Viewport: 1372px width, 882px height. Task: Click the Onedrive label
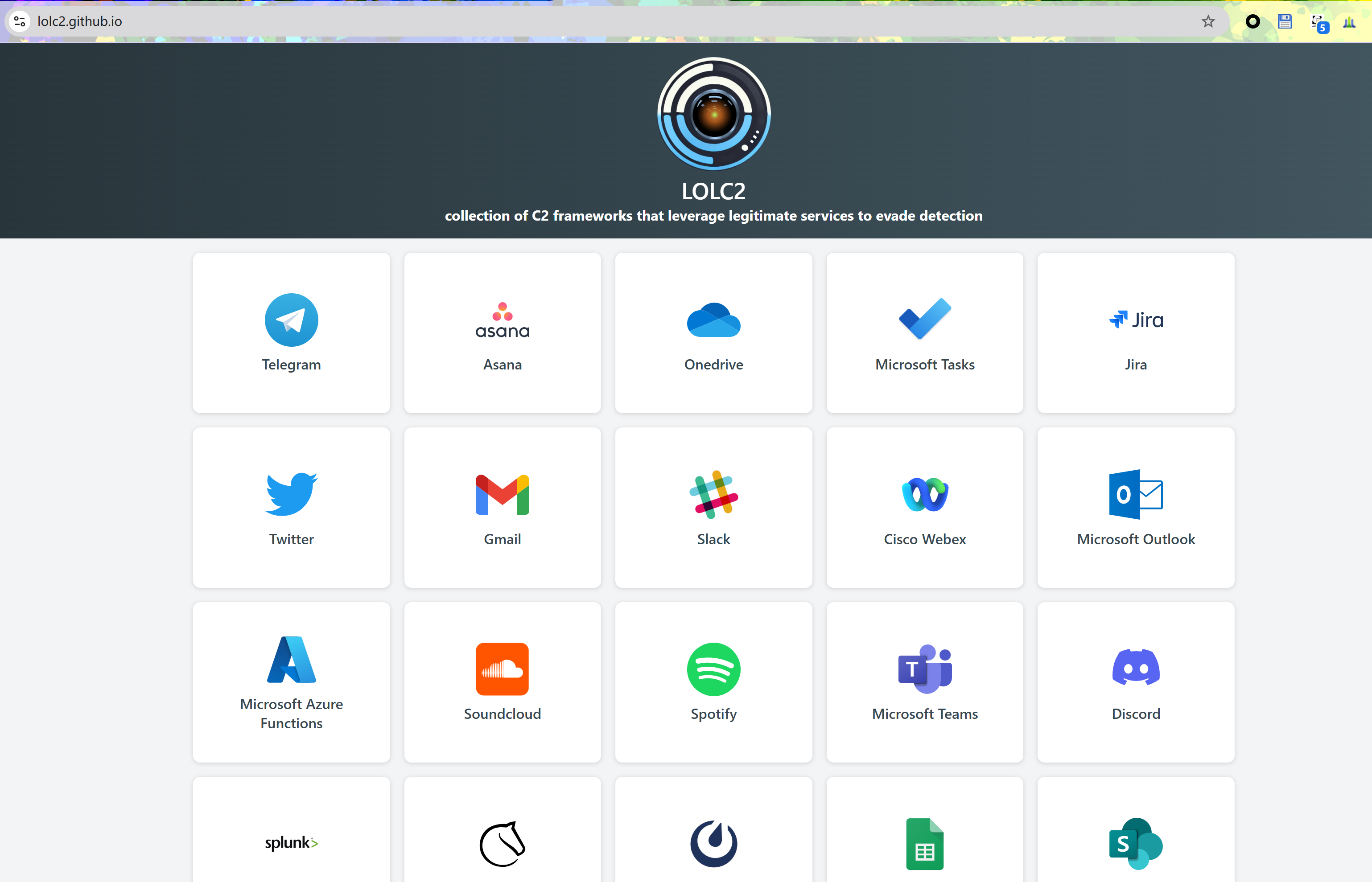[713, 365]
